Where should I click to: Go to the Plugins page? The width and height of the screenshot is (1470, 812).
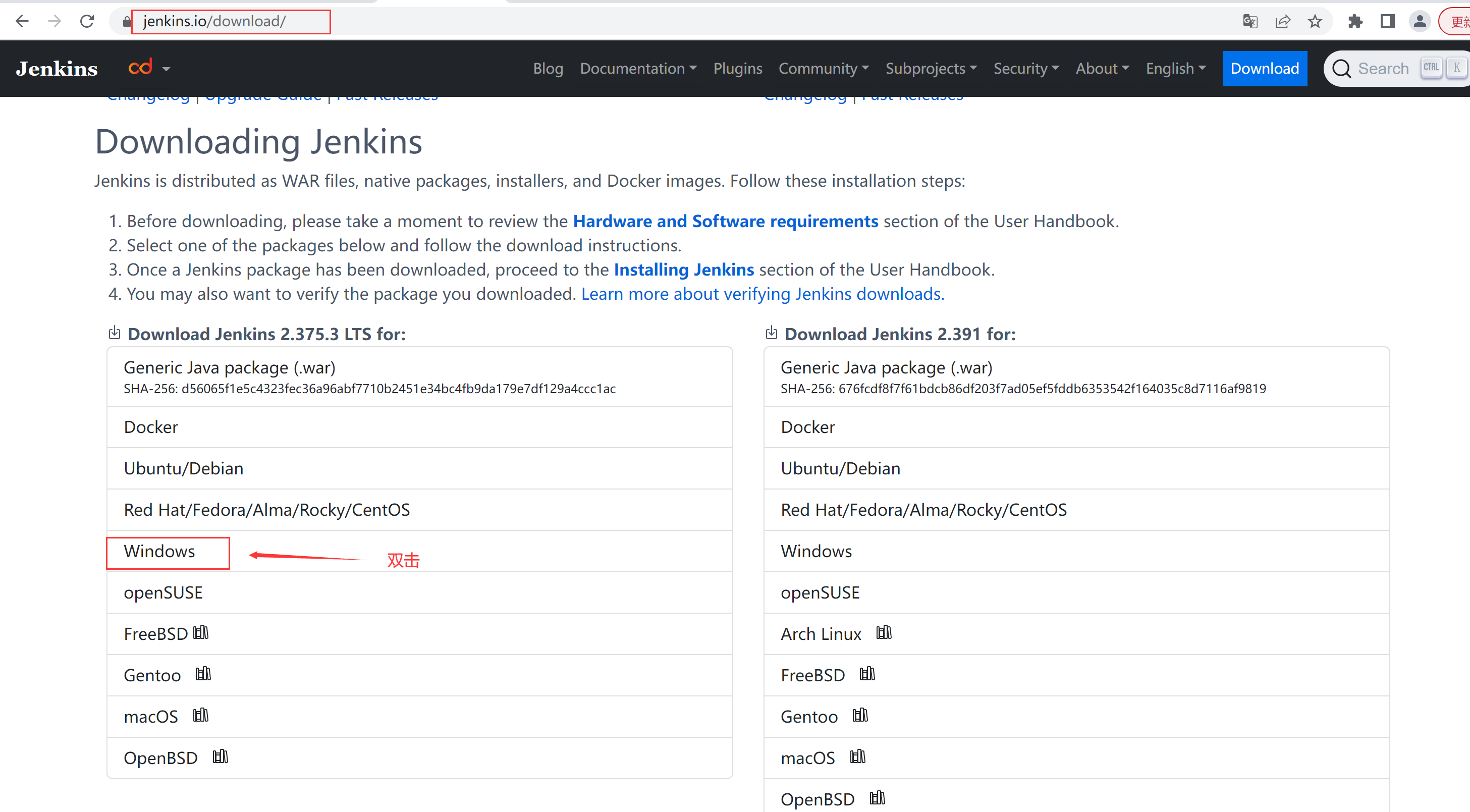[737, 69]
